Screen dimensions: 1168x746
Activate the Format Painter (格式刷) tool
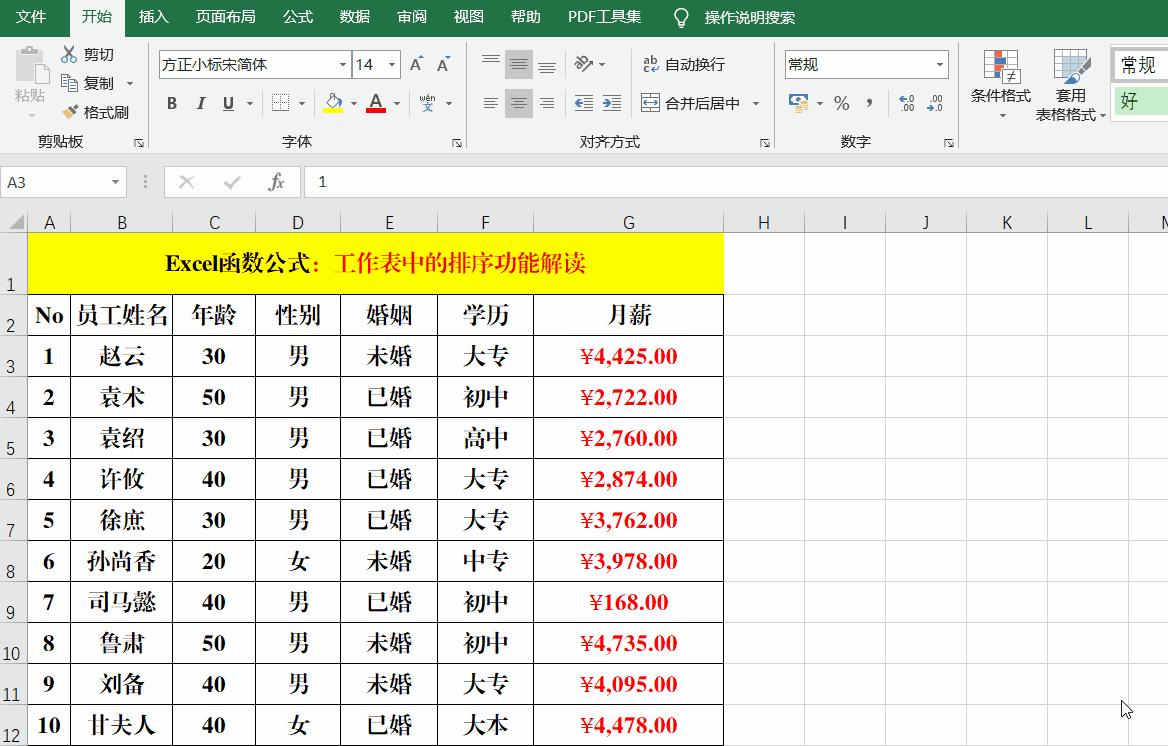(x=100, y=111)
